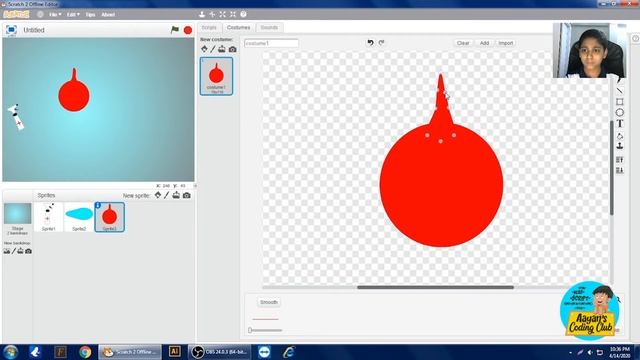Open Google Chrome from the taskbar
The image size is (640, 360).
click(85, 352)
